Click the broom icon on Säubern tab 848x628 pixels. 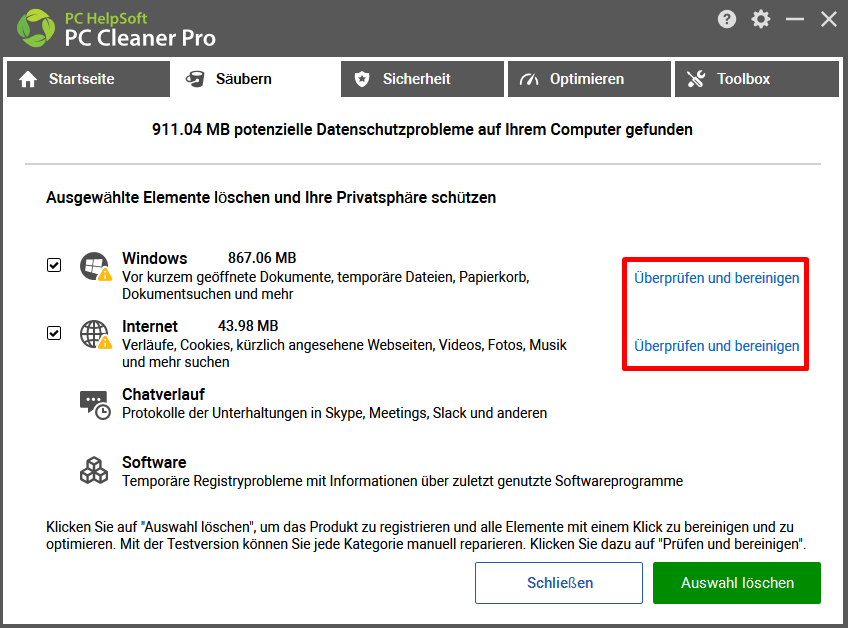(x=195, y=79)
